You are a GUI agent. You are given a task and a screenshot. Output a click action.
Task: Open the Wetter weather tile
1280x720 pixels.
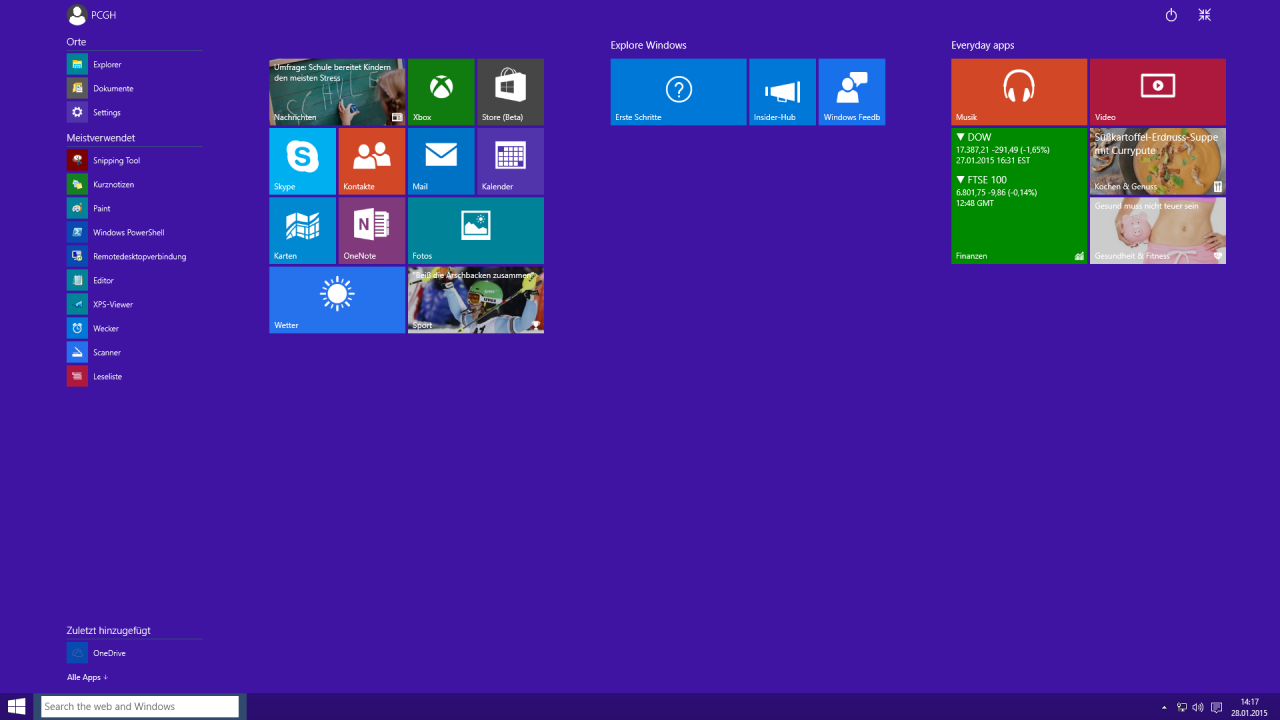337,299
